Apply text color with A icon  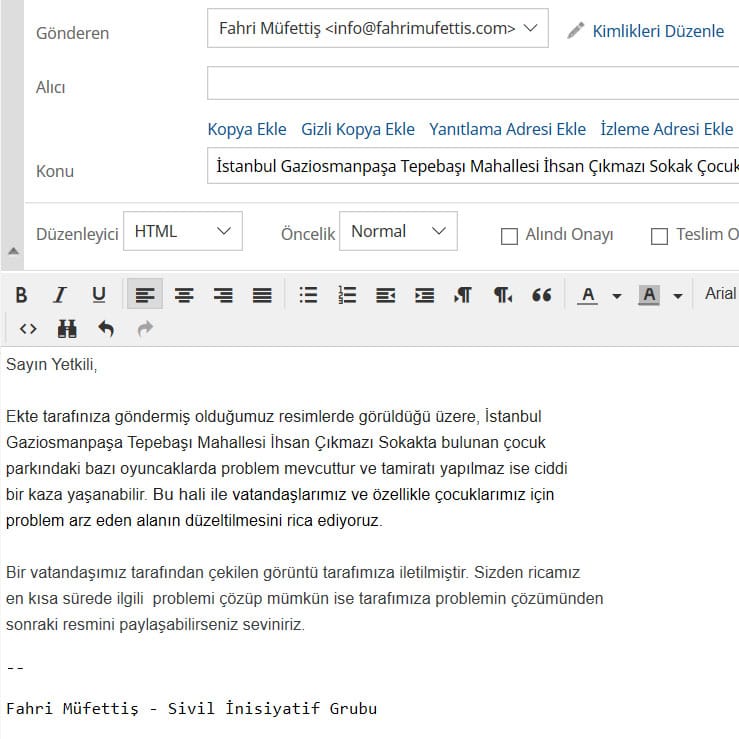(x=588, y=296)
